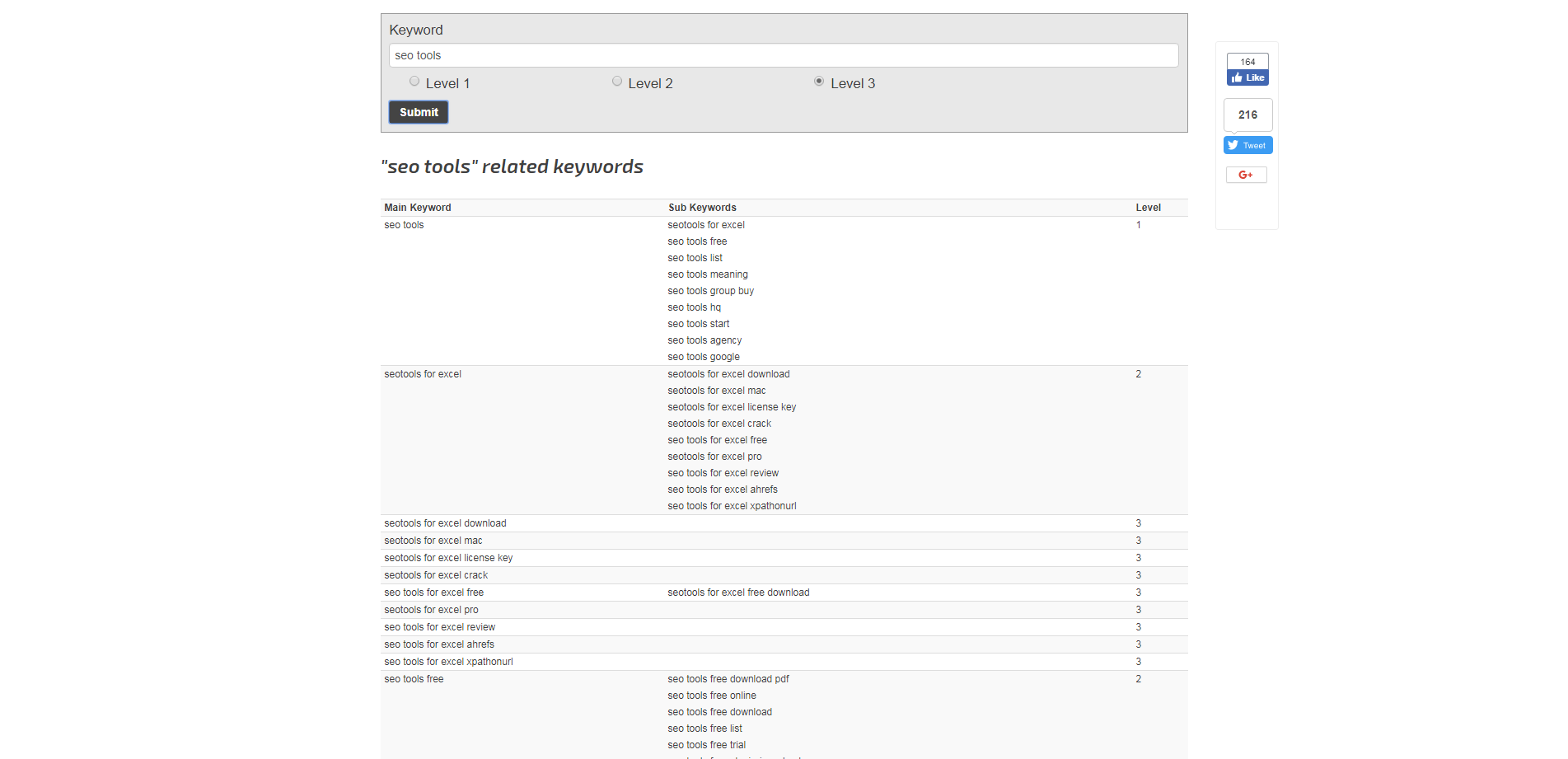Click sub keyword 'seo tools free download pdf'
The image size is (1568, 759).
click(728, 679)
